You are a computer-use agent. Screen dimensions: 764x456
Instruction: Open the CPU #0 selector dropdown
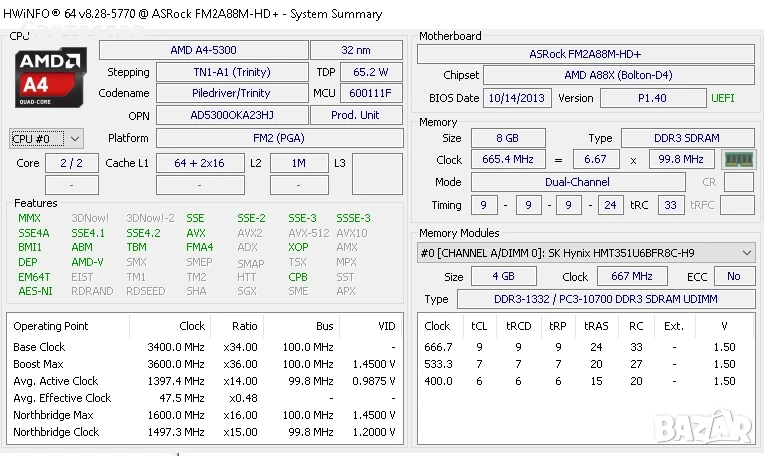click(46, 139)
